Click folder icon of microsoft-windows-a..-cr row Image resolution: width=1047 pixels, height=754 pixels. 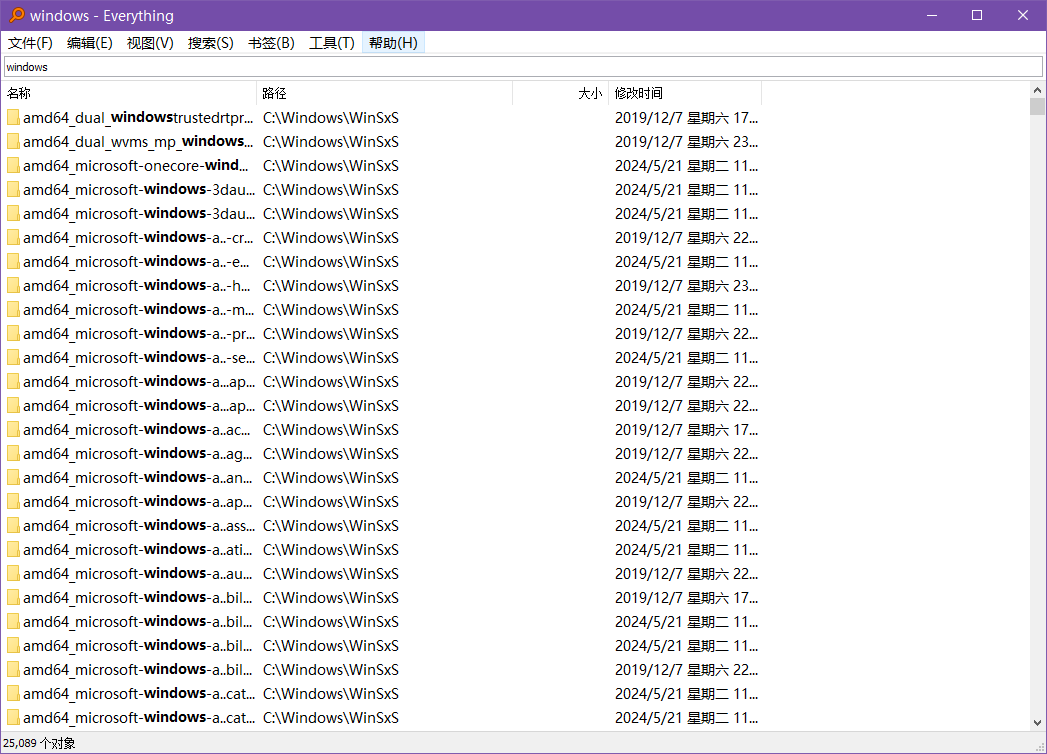pos(13,238)
